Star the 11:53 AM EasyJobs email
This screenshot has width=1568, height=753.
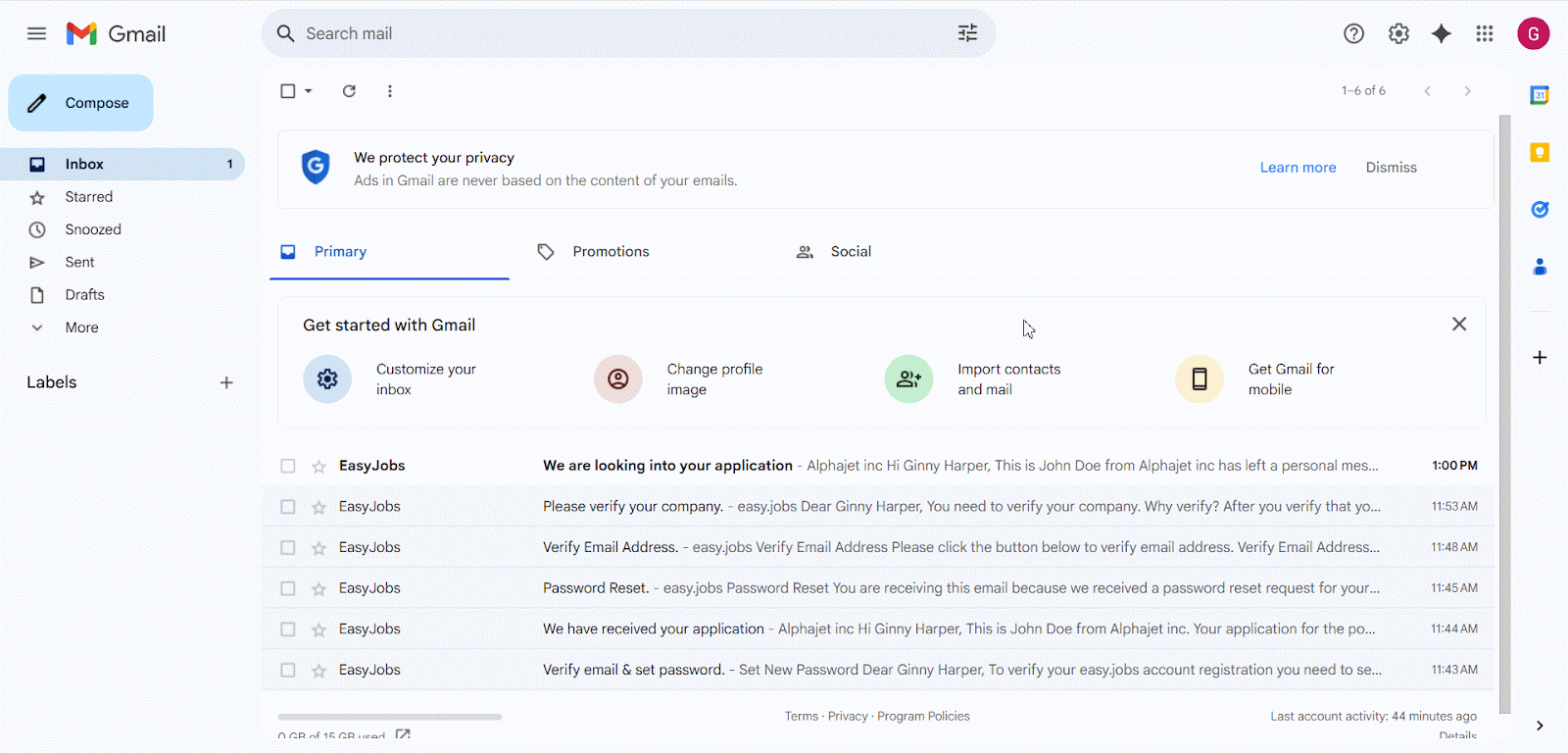318,507
